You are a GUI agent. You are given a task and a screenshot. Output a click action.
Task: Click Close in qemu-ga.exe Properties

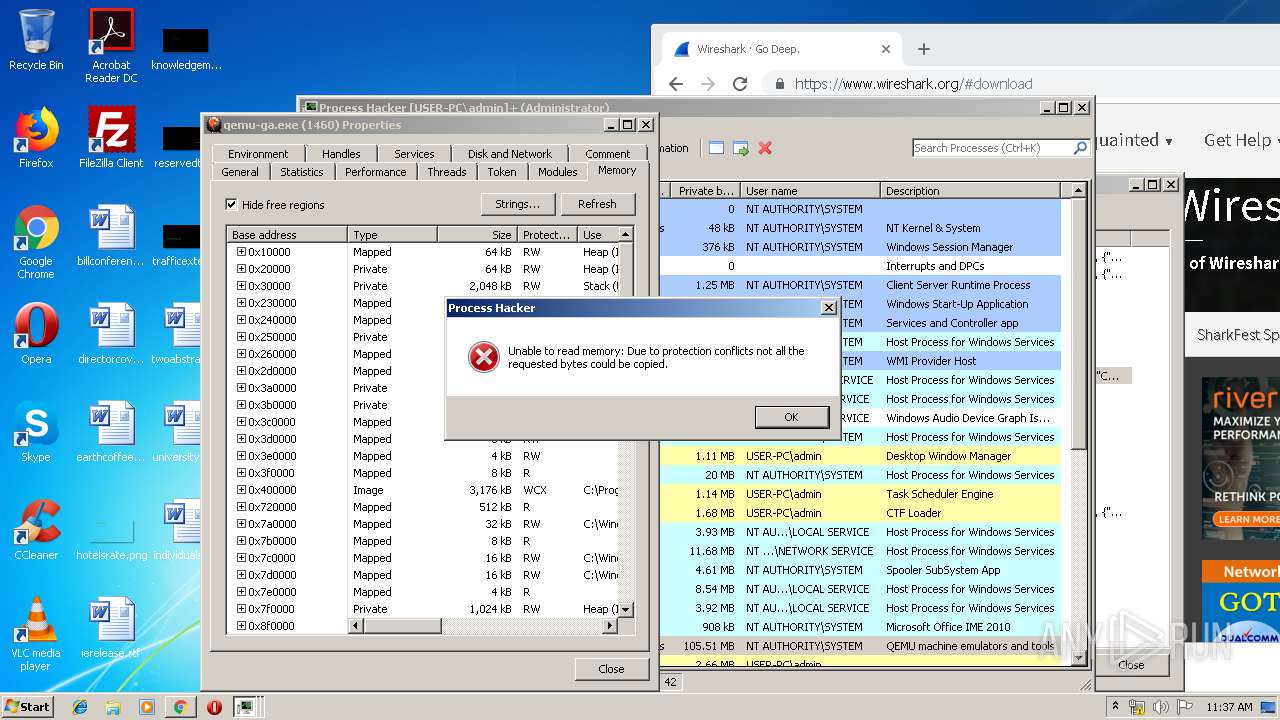pos(611,669)
